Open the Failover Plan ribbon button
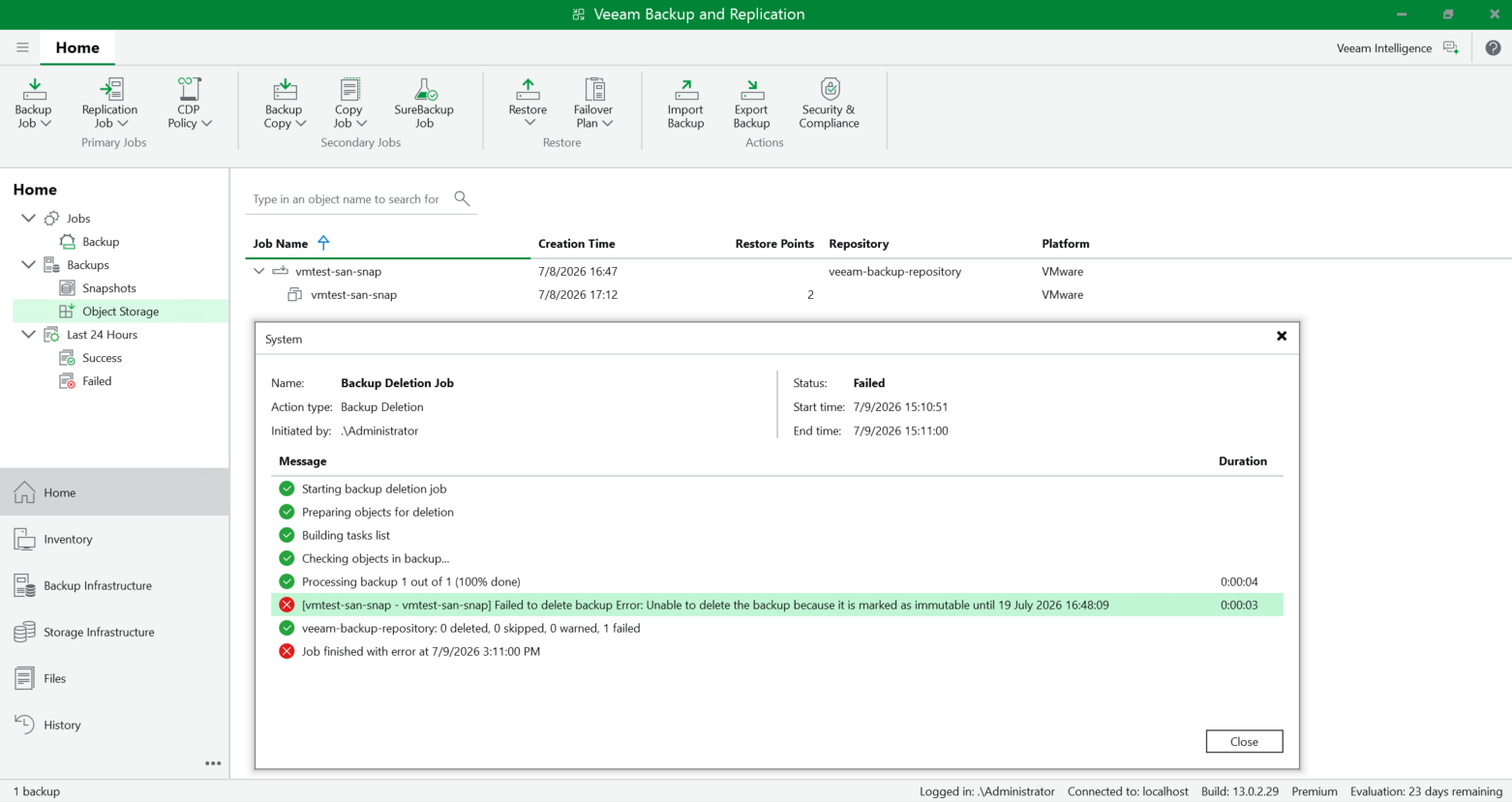 click(593, 104)
